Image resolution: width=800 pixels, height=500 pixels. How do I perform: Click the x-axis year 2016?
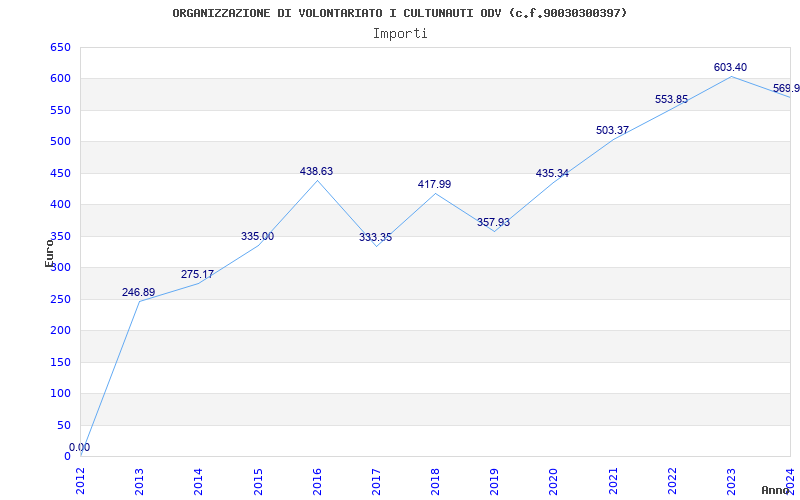[317, 481]
